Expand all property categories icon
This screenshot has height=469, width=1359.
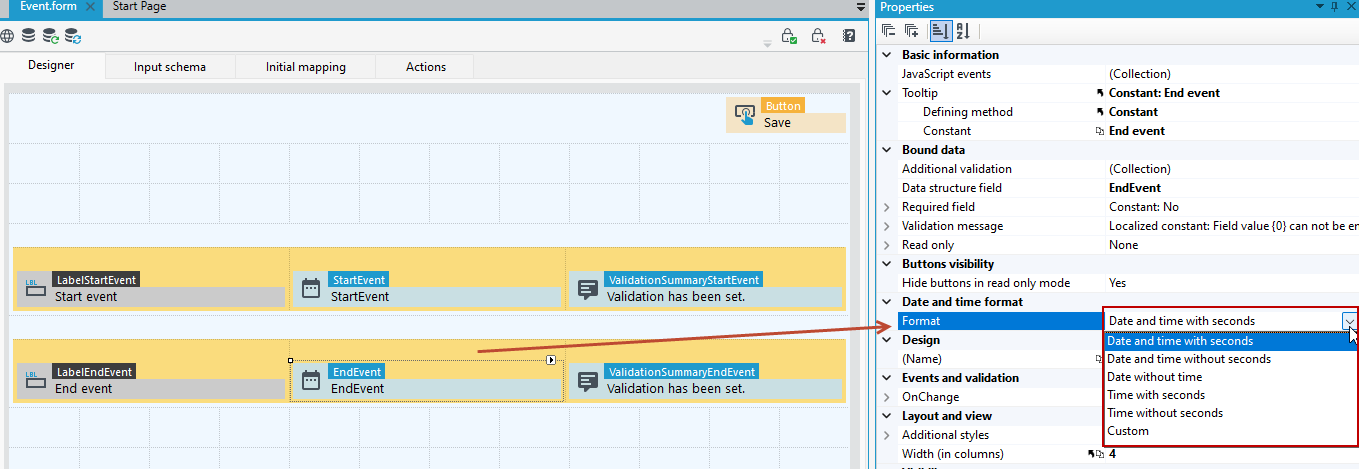[912, 31]
